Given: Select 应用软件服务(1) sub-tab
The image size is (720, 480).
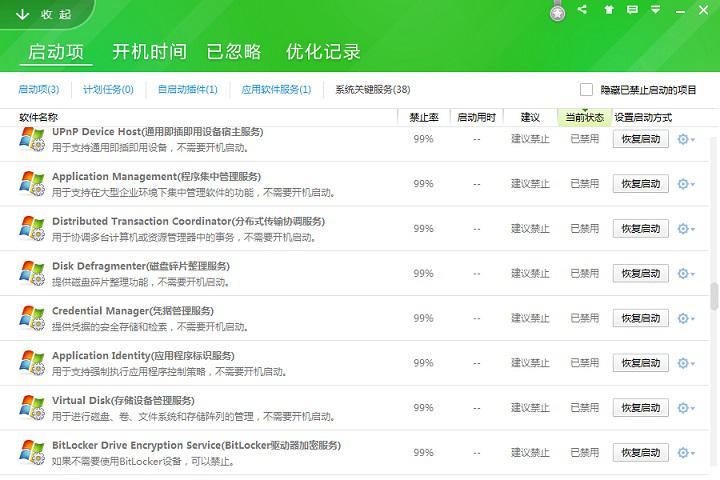Looking at the screenshot, I should tap(276, 90).
